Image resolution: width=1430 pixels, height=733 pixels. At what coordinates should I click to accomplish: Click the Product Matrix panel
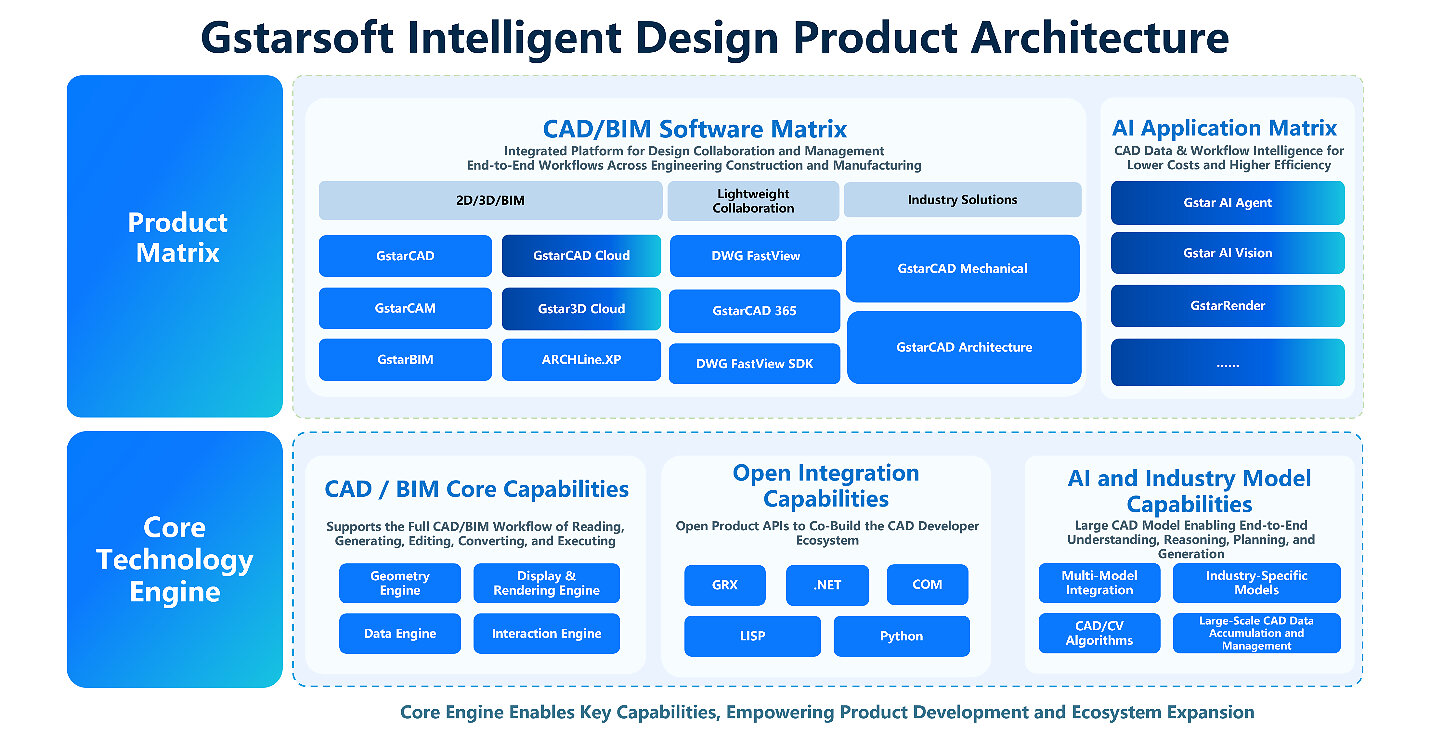coord(175,246)
